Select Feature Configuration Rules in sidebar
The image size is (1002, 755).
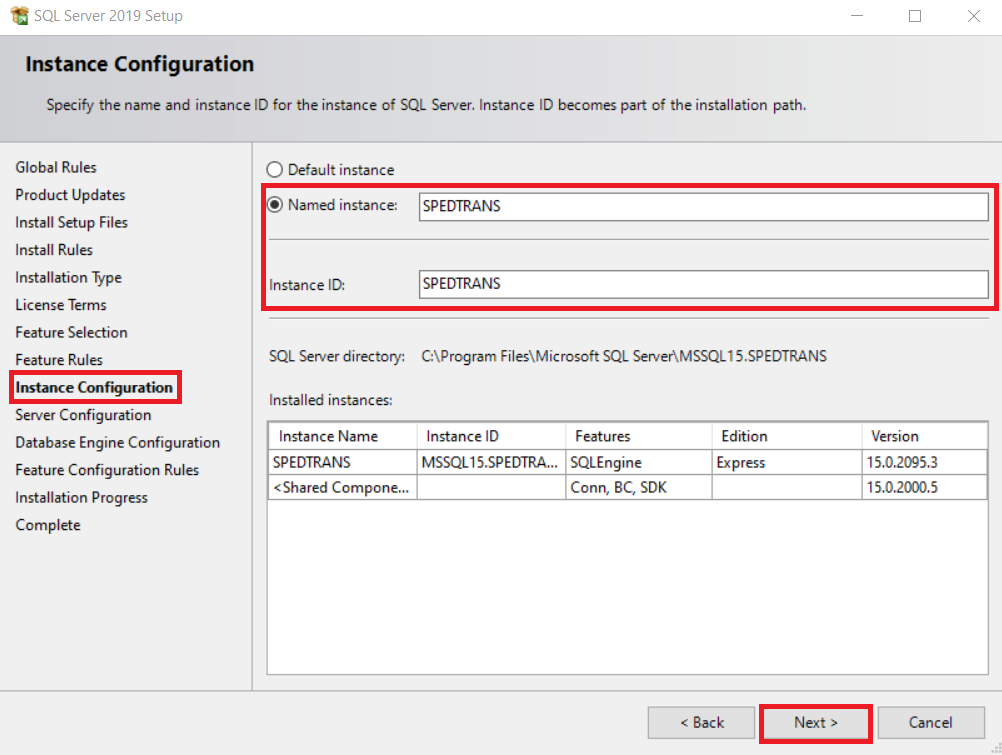pyautogui.click(x=107, y=470)
